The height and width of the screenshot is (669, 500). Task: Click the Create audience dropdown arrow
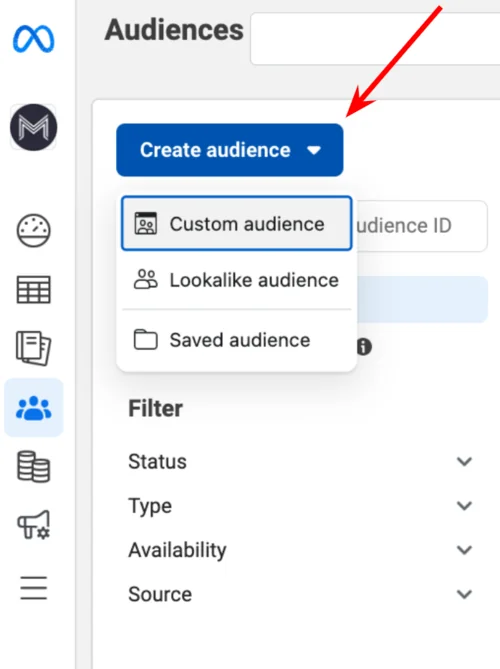pyautogui.click(x=314, y=150)
